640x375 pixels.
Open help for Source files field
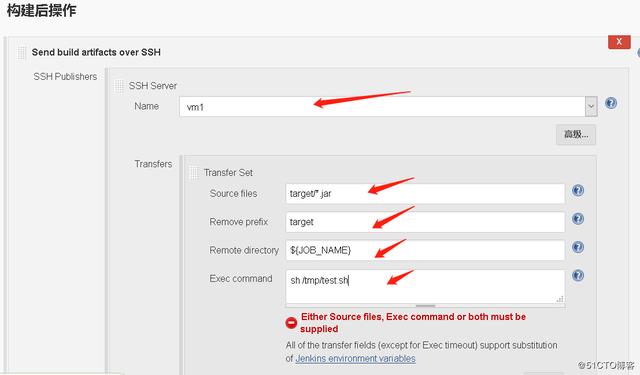click(578, 190)
